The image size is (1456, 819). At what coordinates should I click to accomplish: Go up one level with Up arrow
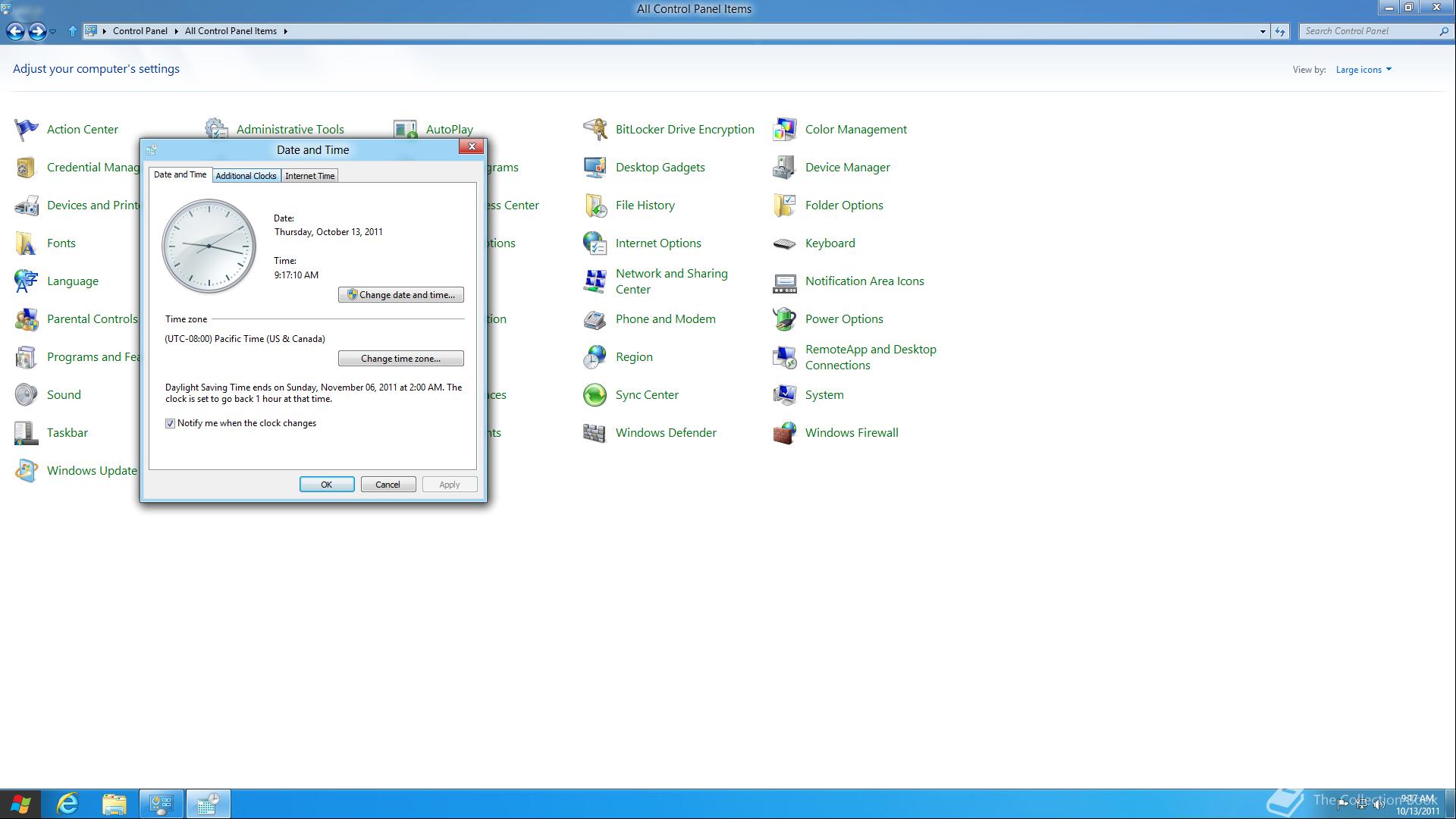coord(72,31)
